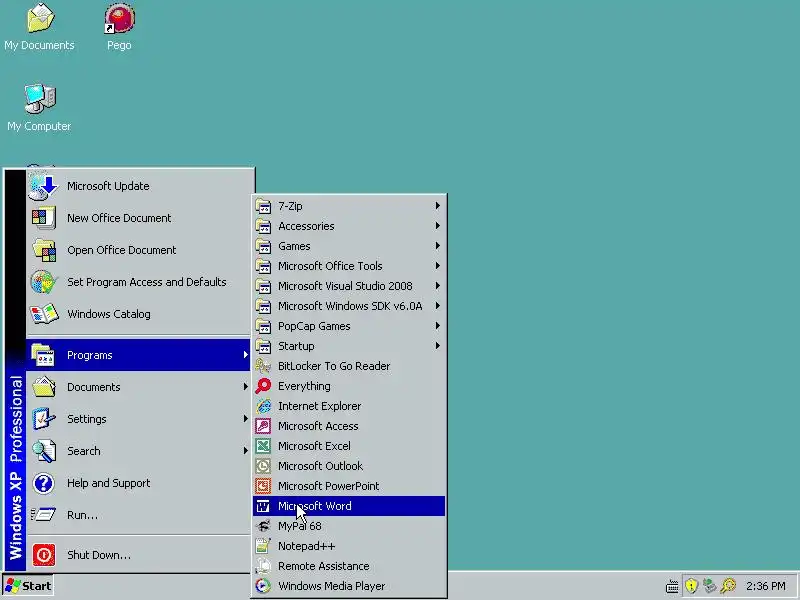The image size is (800, 600).
Task: Click the Everything label in Programs
Action: pos(304,386)
